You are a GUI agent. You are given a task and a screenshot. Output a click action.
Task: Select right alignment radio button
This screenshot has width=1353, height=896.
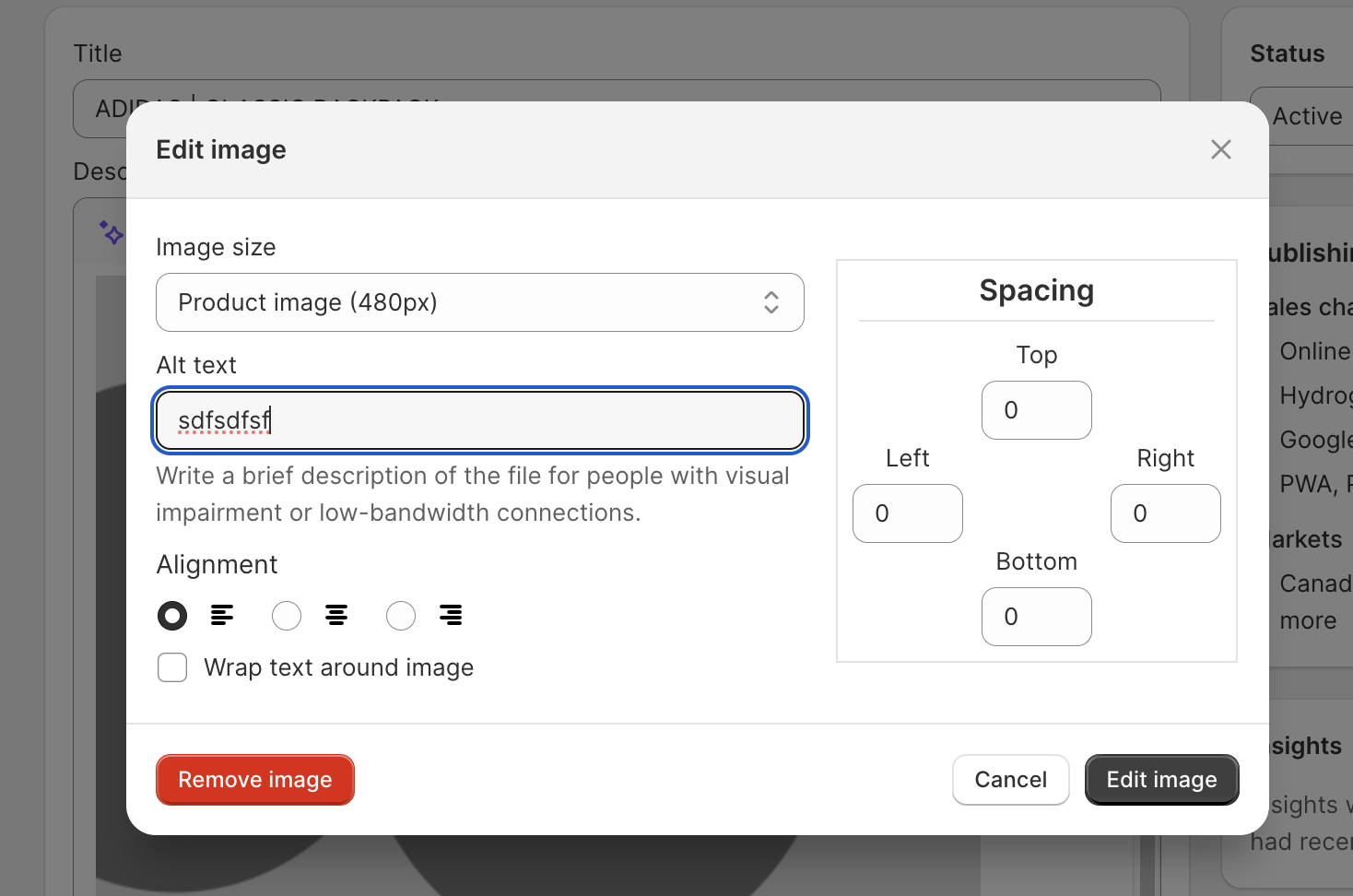(401, 615)
